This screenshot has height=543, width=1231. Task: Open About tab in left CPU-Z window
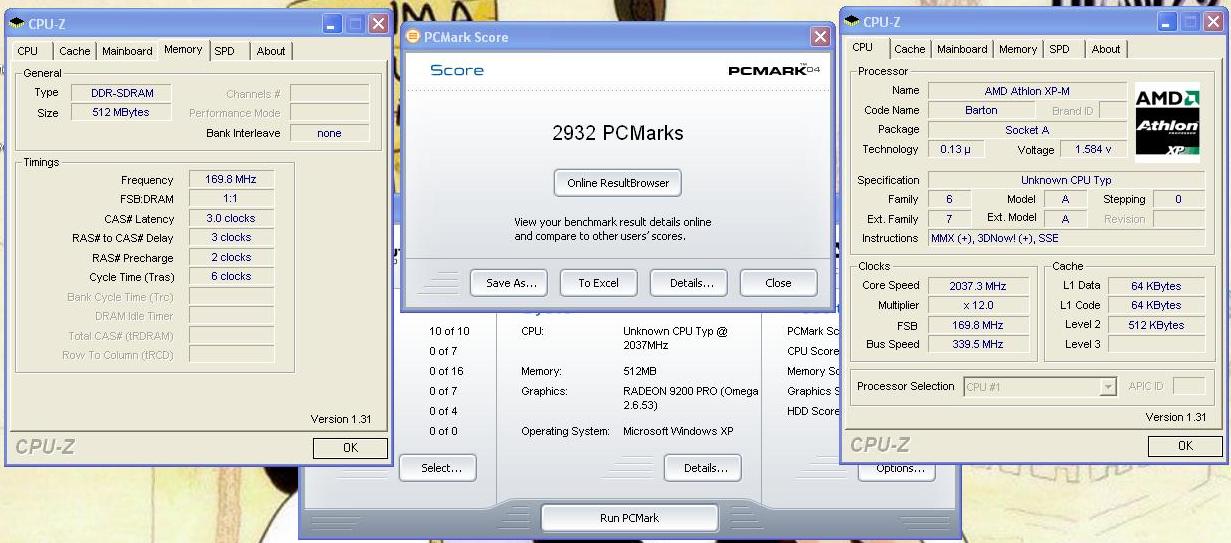click(x=271, y=51)
